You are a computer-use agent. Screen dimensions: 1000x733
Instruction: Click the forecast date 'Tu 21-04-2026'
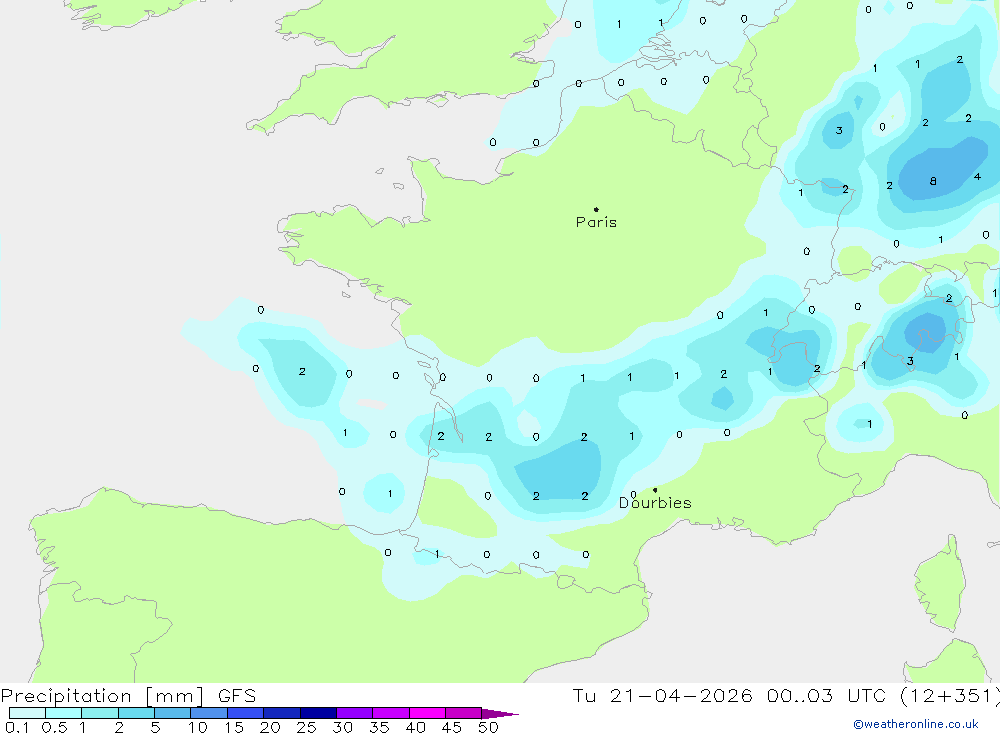(x=662, y=696)
